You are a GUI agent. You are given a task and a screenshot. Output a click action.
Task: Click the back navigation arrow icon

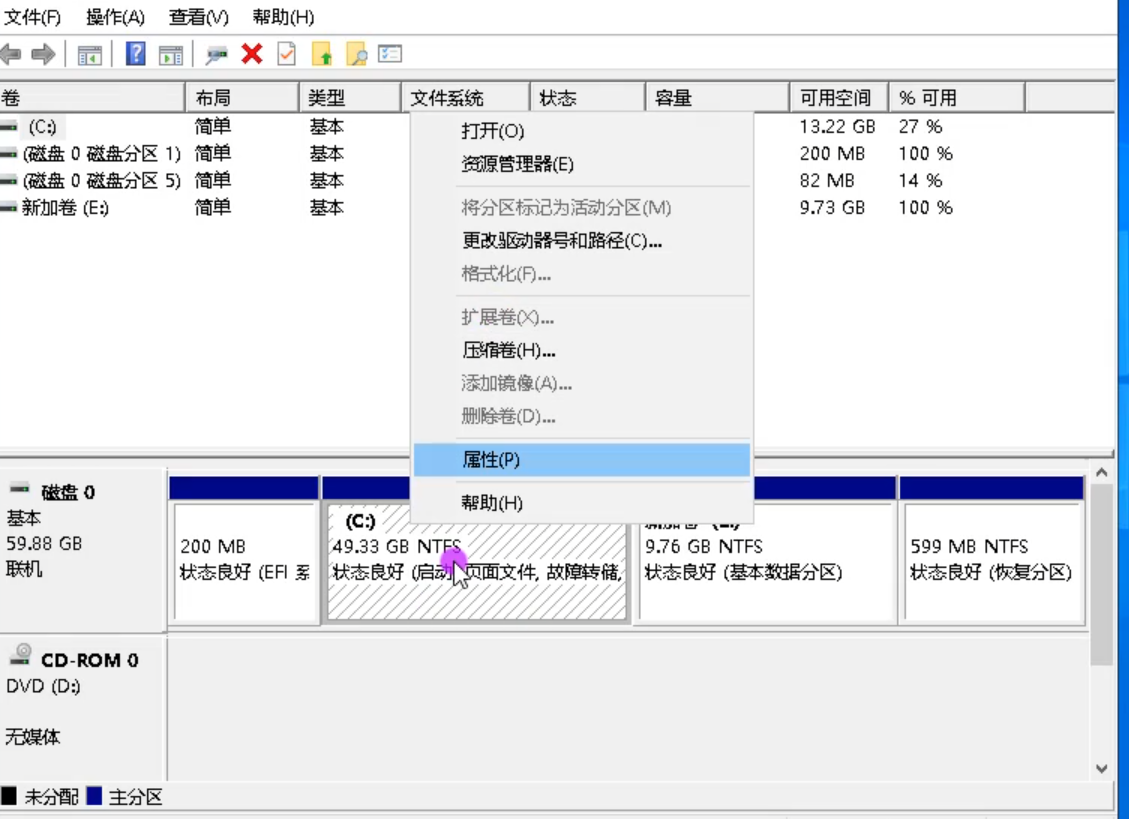12,54
